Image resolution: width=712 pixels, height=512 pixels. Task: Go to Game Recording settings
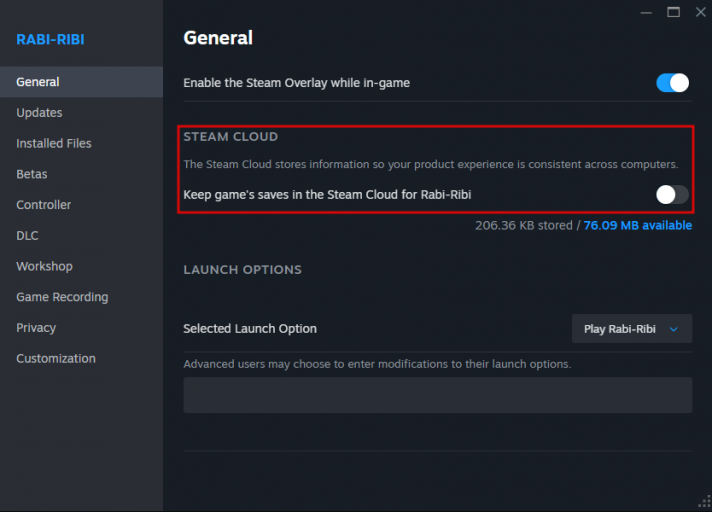point(62,297)
